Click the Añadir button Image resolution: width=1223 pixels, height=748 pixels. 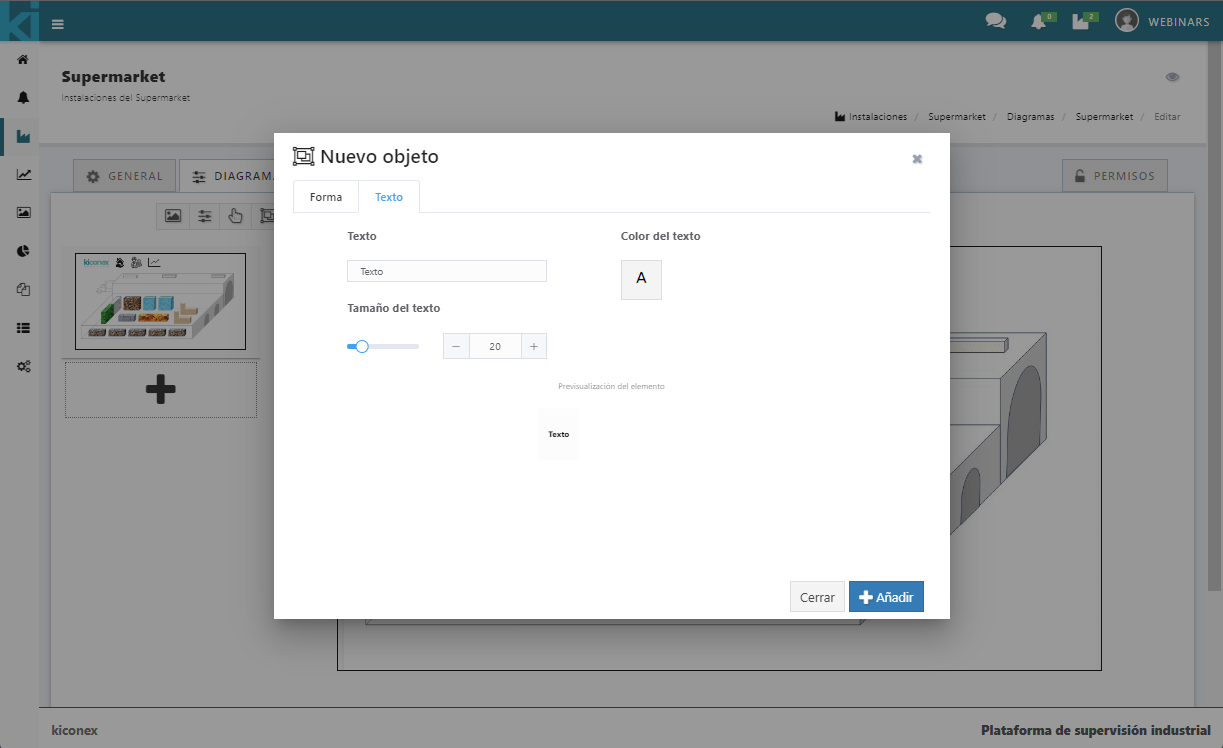pos(886,597)
